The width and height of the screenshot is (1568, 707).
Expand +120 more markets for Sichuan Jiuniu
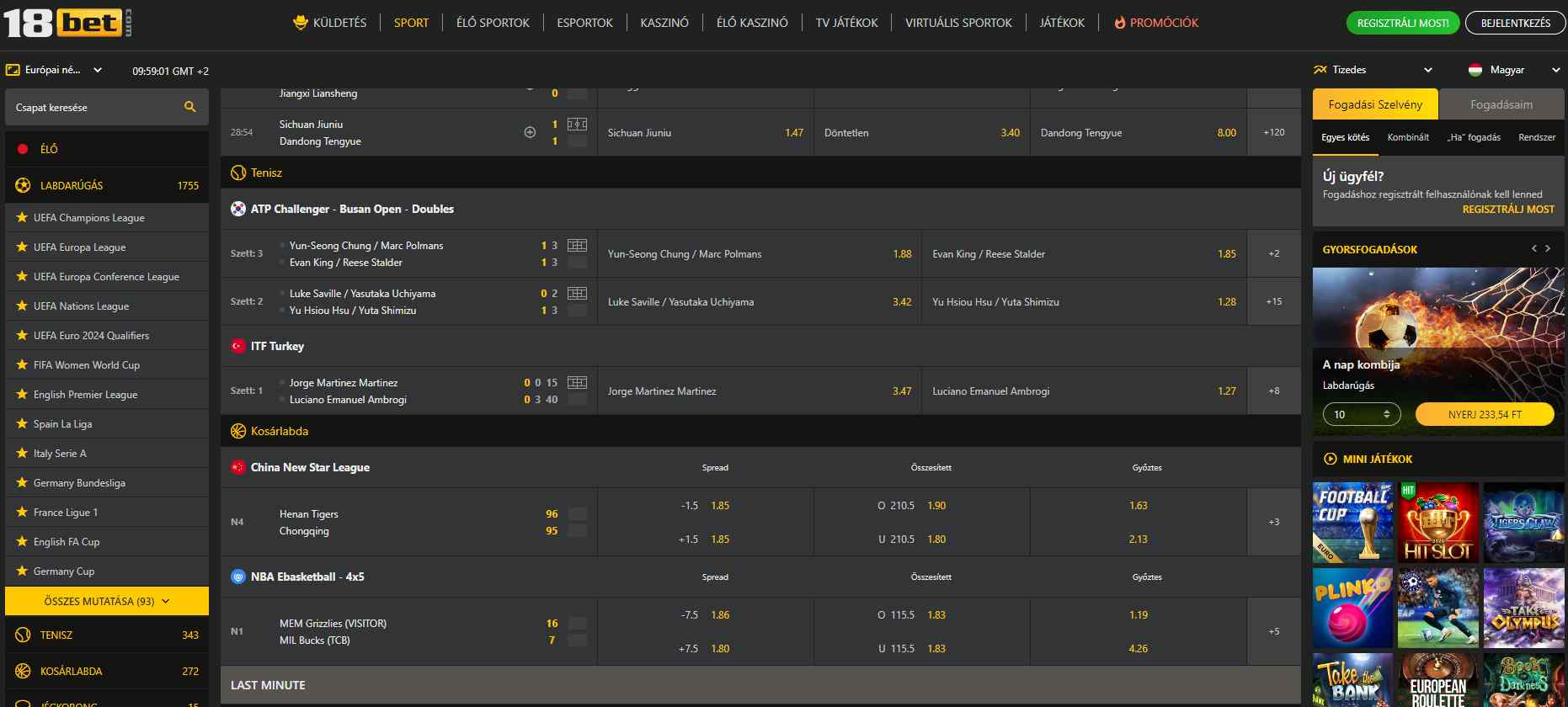(1274, 132)
